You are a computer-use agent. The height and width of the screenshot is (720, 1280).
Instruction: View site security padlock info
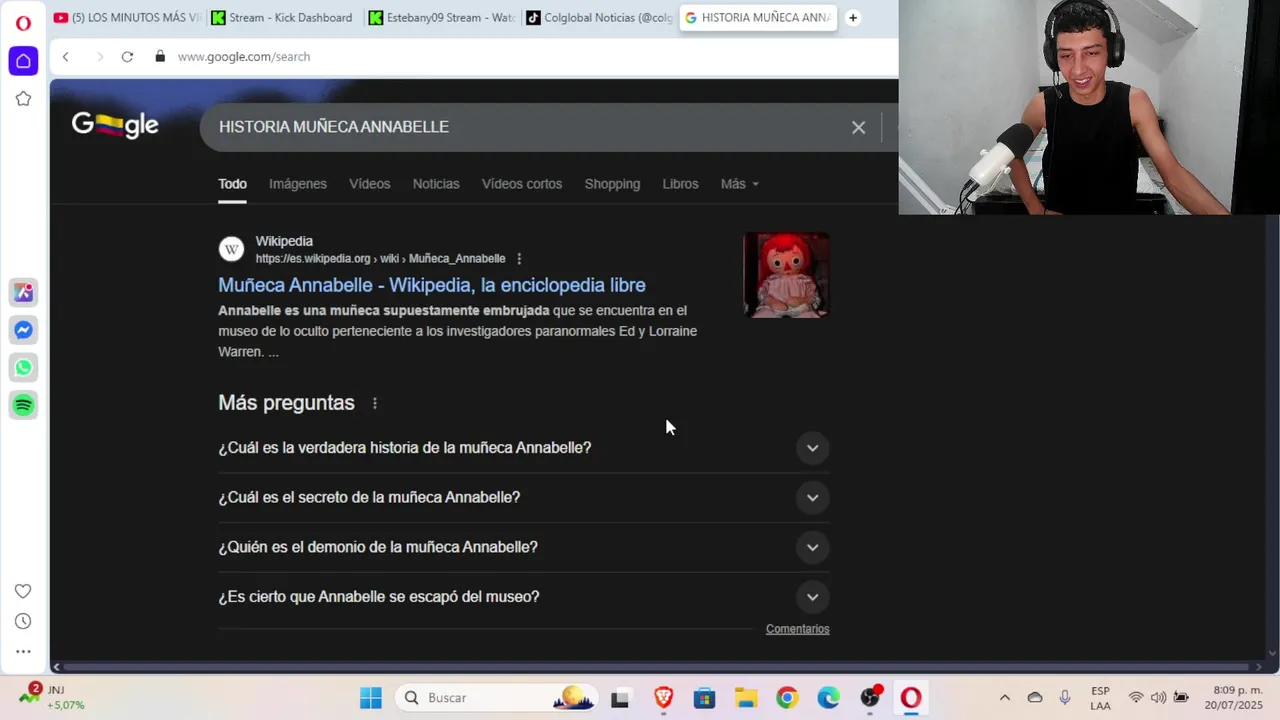click(x=160, y=57)
